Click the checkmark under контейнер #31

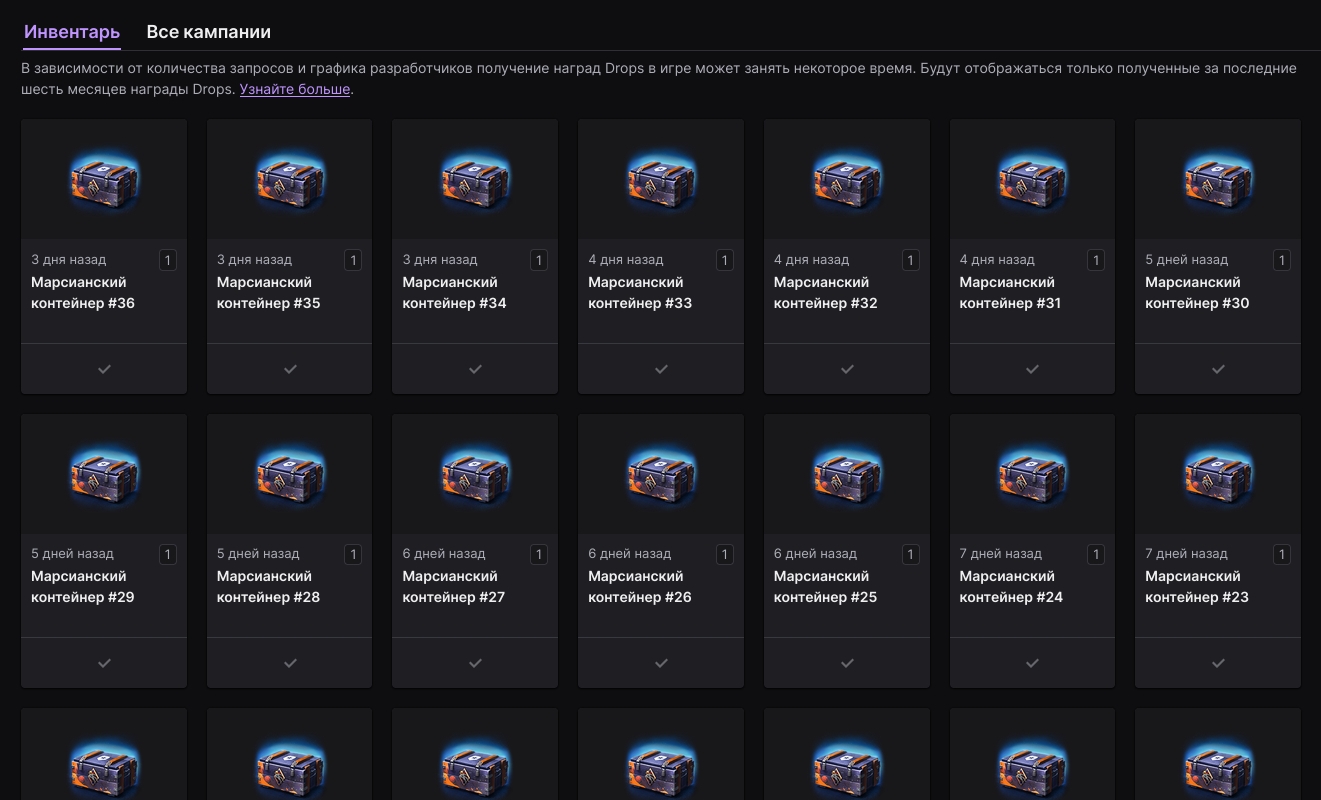1032,369
